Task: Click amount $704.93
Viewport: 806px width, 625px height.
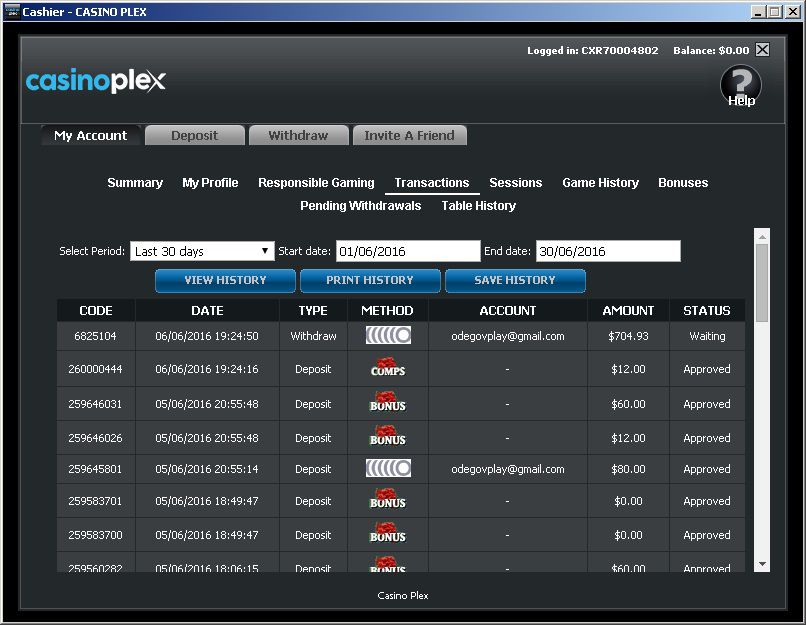Action: (628, 336)
